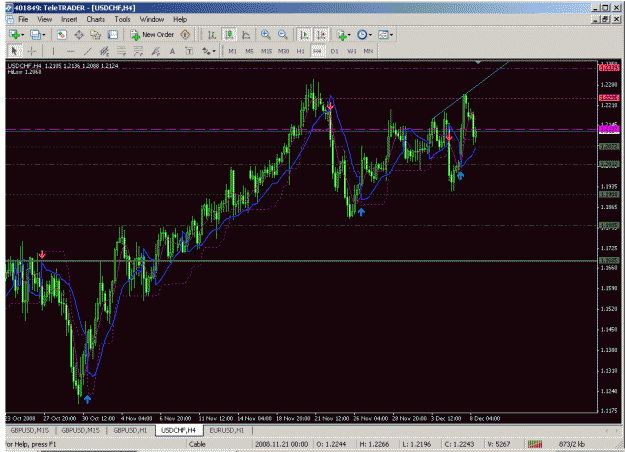Zoom out of the chart
The width and height of the screenshot is (625, 452).
point(283,35)
